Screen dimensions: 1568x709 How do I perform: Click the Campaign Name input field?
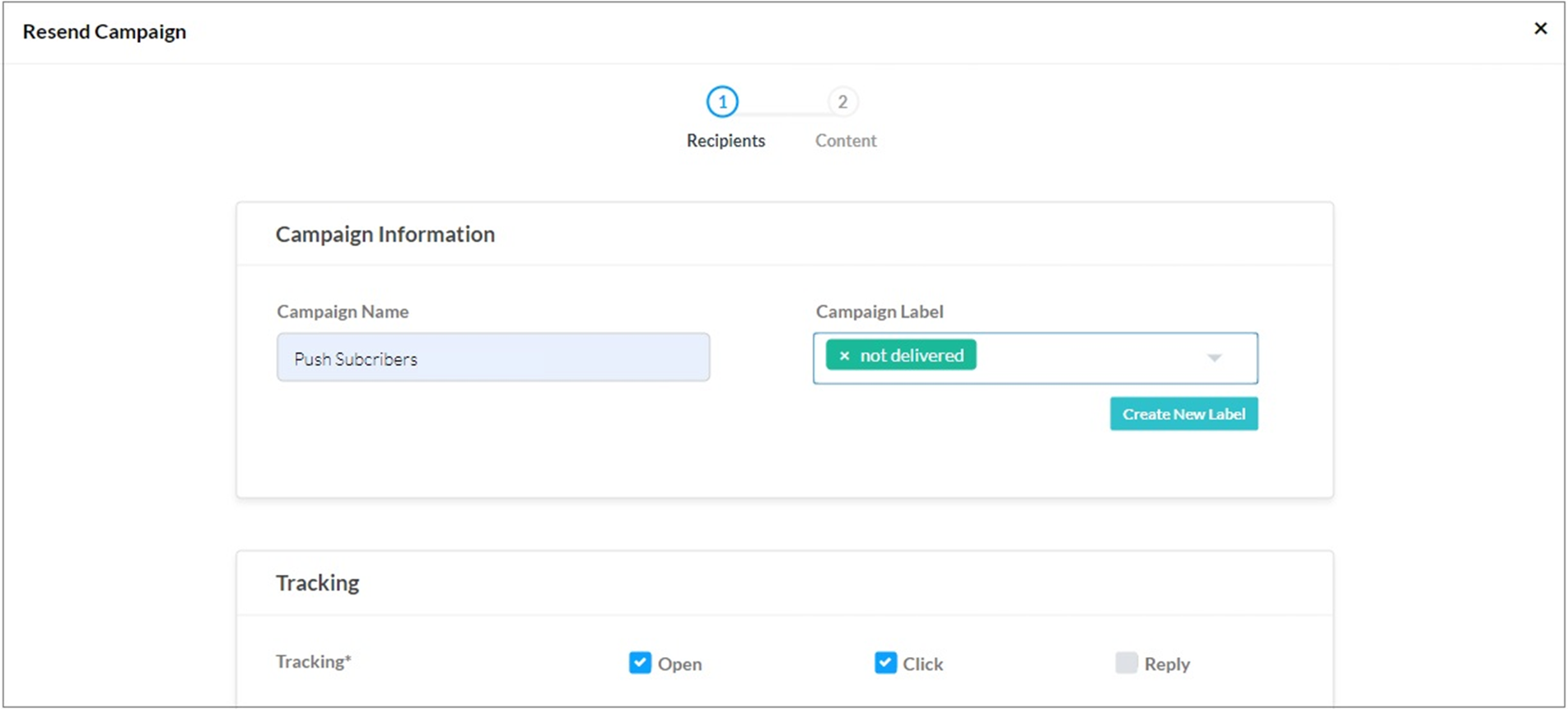[x=493, y=357]
